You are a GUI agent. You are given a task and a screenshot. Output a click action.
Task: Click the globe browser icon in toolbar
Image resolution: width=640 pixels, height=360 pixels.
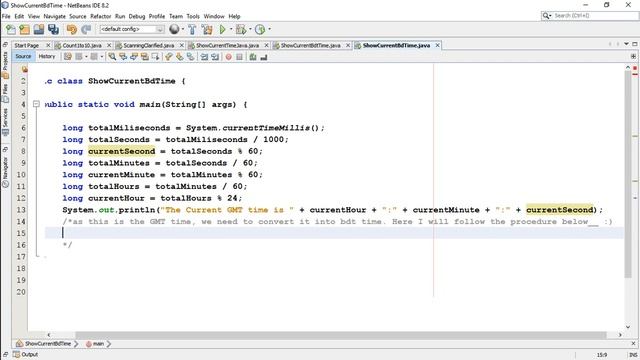point(174,29)
